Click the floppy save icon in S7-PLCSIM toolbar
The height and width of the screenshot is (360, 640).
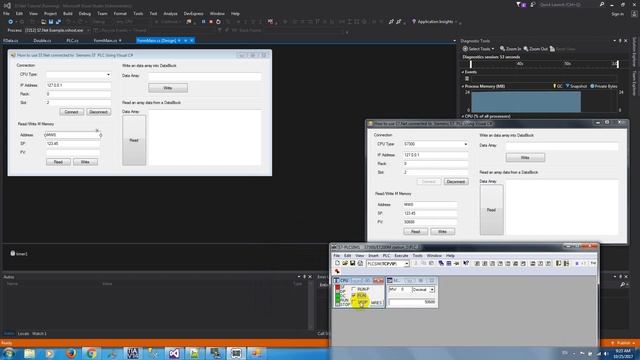(x=353, y=264)
